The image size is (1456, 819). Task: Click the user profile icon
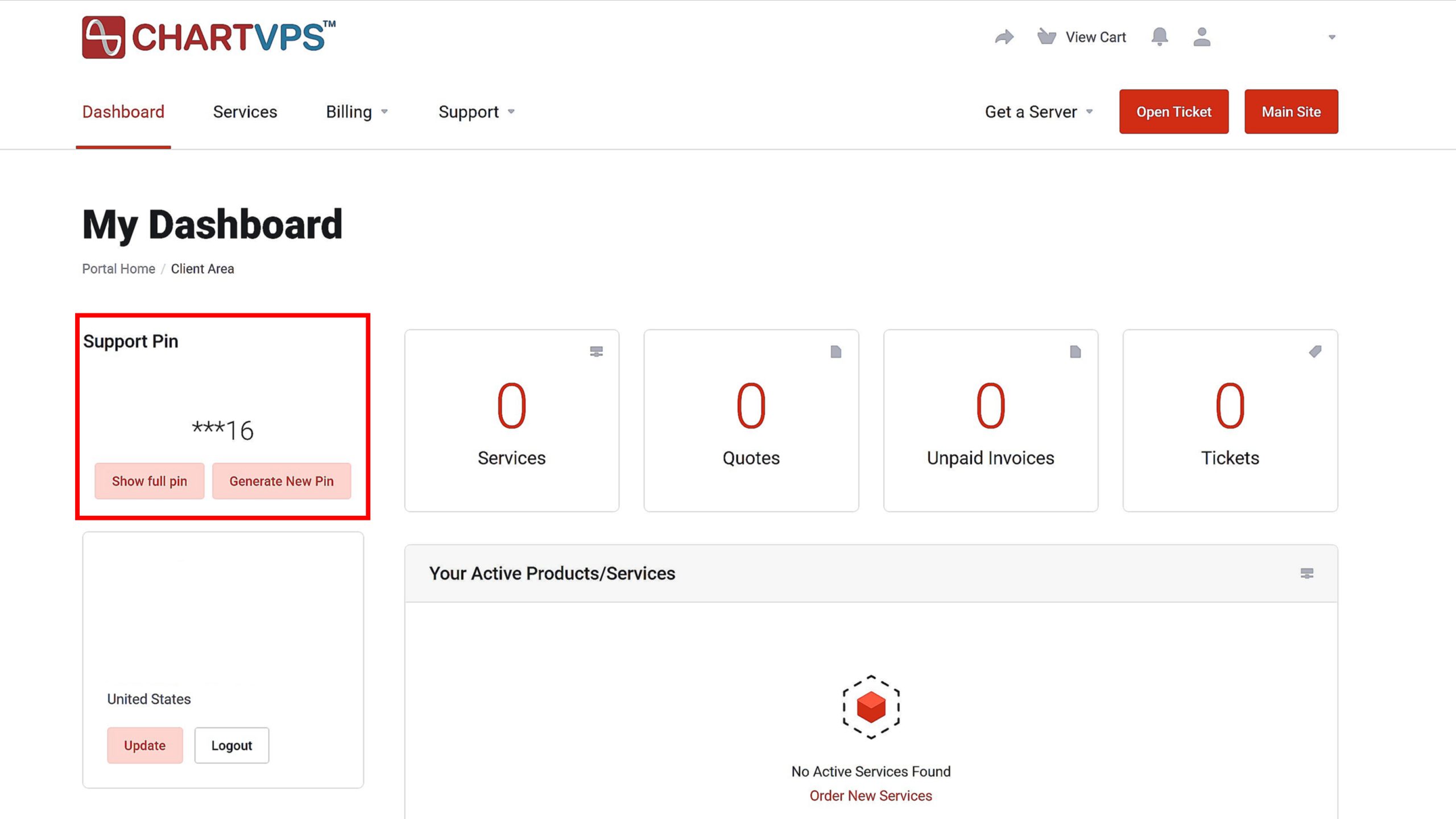[x=1201, y=37]
